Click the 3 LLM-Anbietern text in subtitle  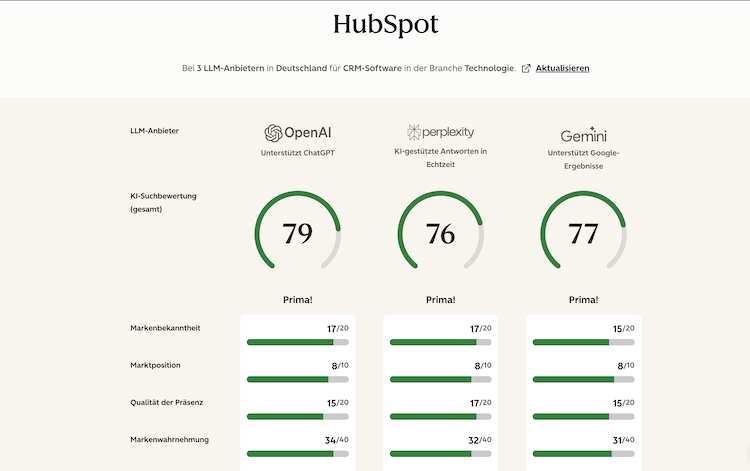(230, 68)
